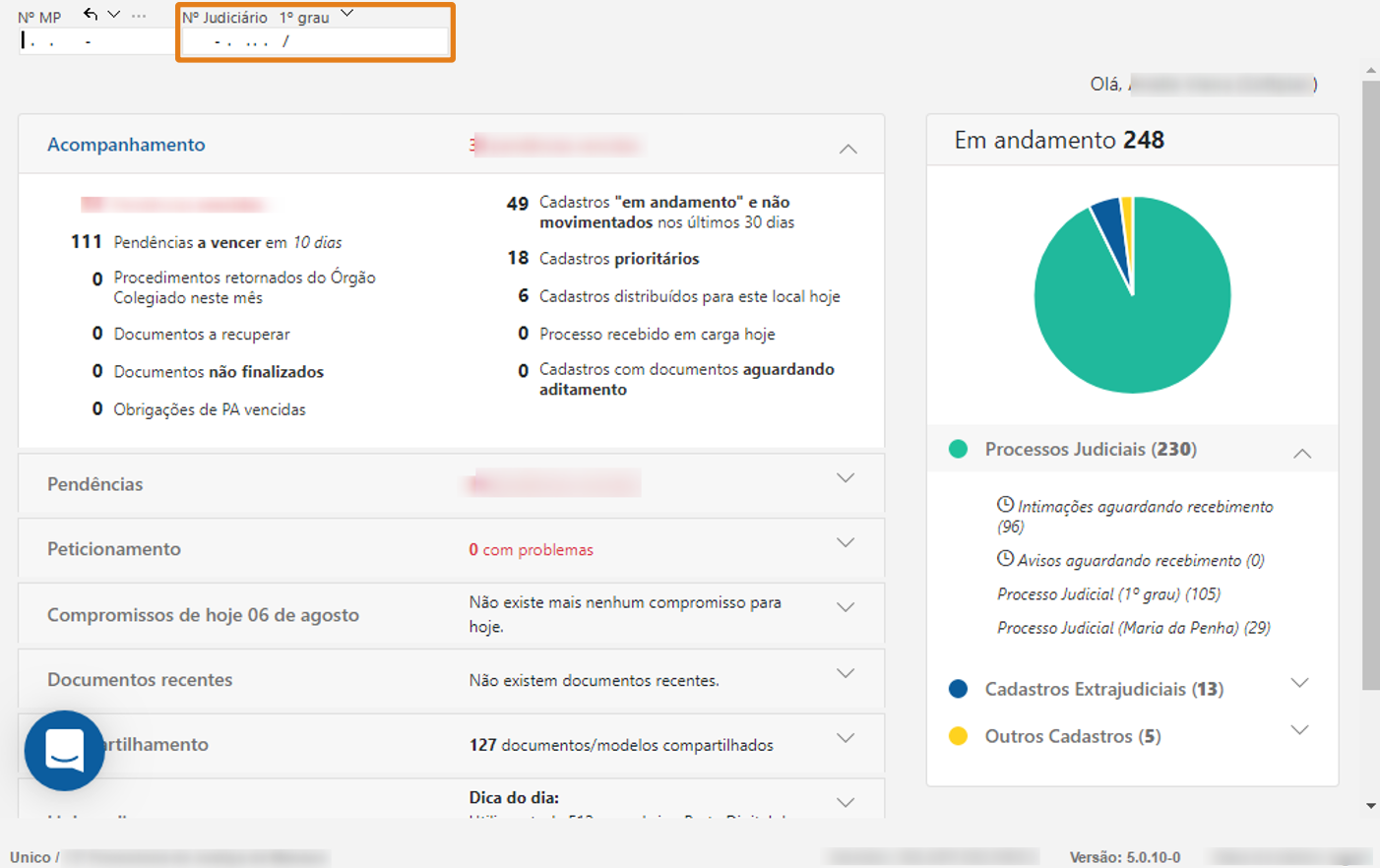Click the undo arrow icon beside Nº MP
1380x868 pixels.
point(91,14)
